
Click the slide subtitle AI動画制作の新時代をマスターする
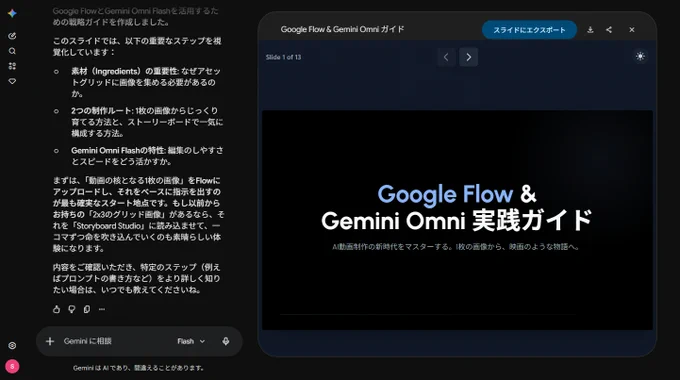pos(455,247)
